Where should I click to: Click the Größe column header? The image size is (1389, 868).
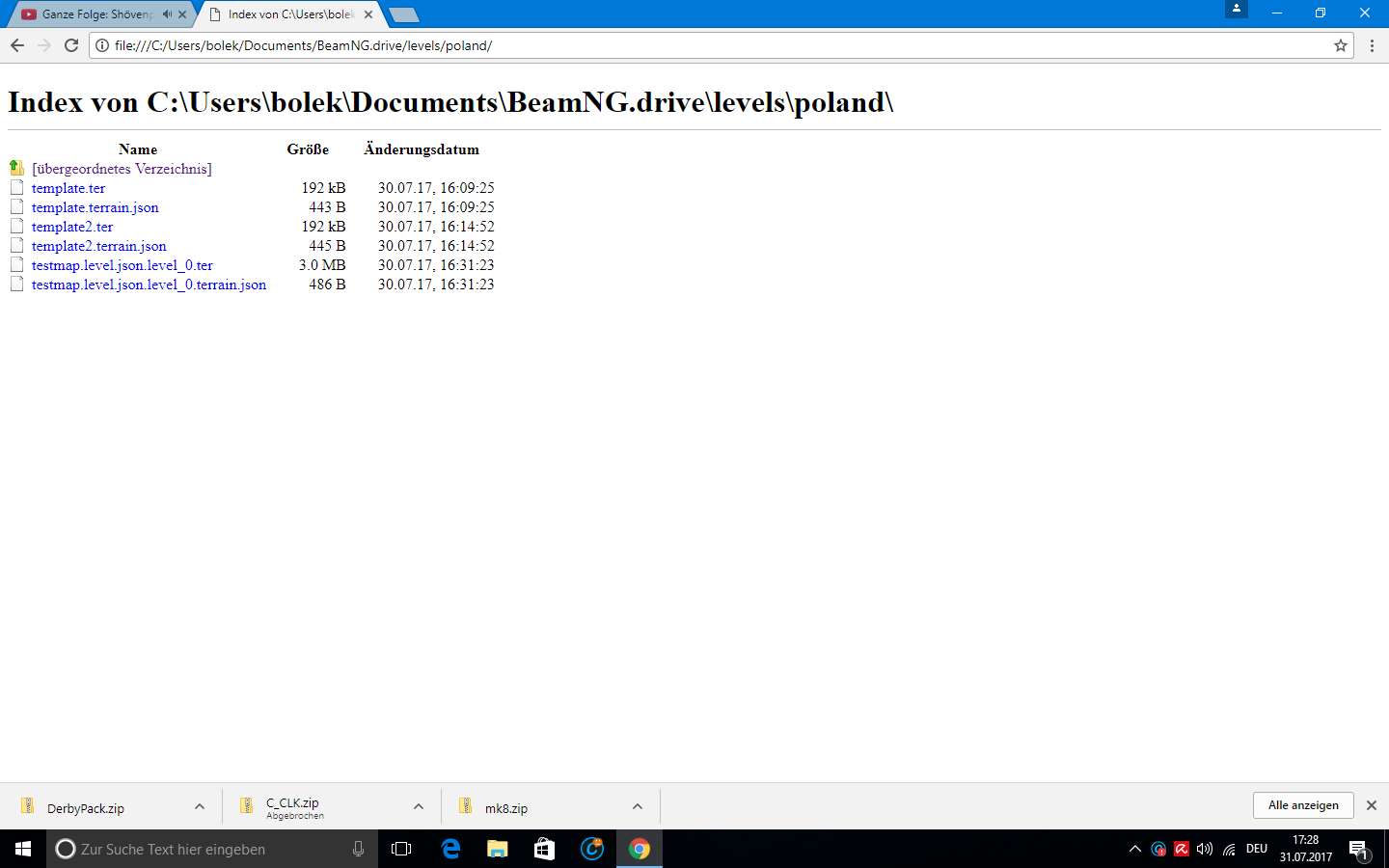308,149
